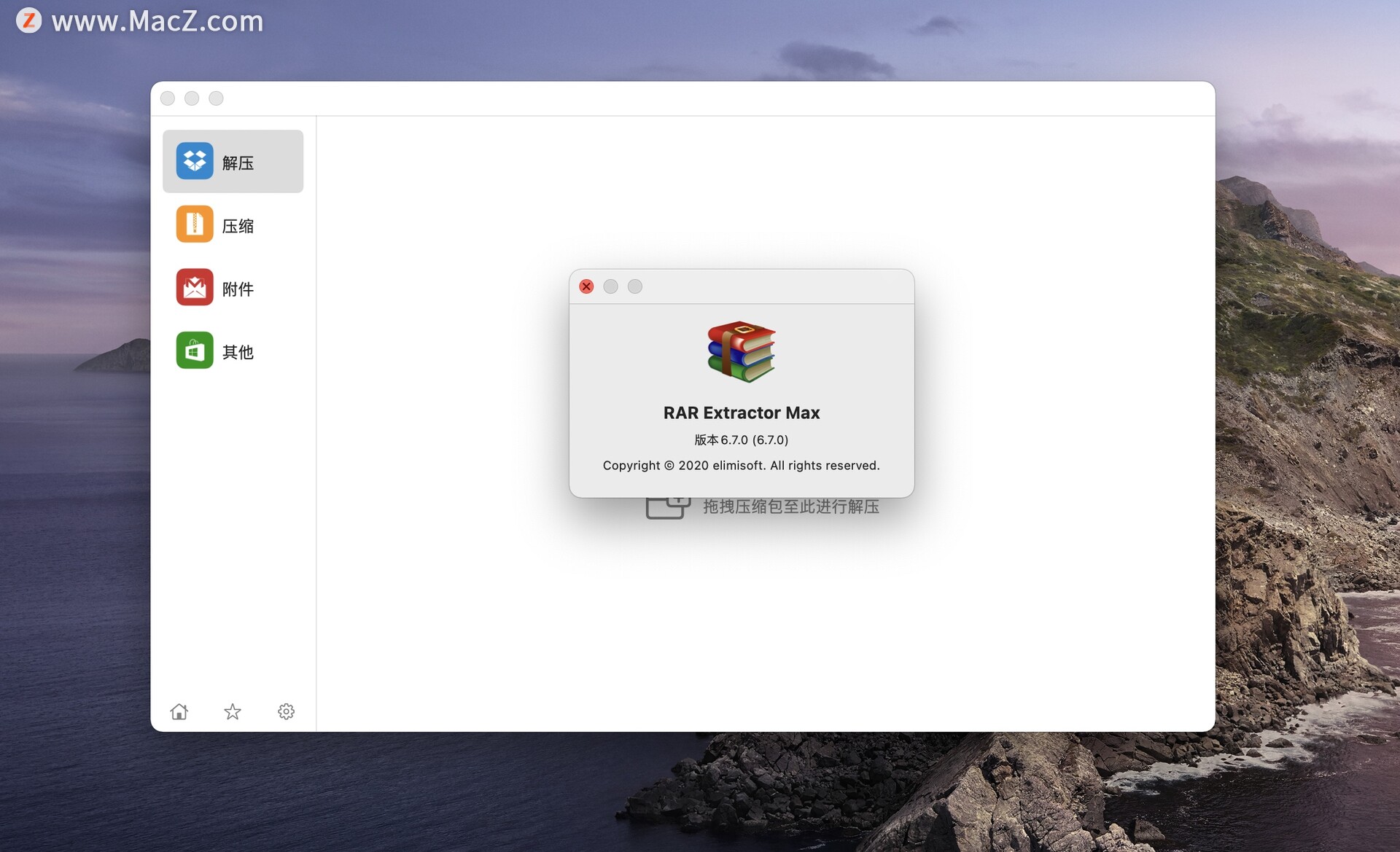Click the main window's grey minimize button
The width and height of the screenshot is (1400, 852).
click(192, 98)
